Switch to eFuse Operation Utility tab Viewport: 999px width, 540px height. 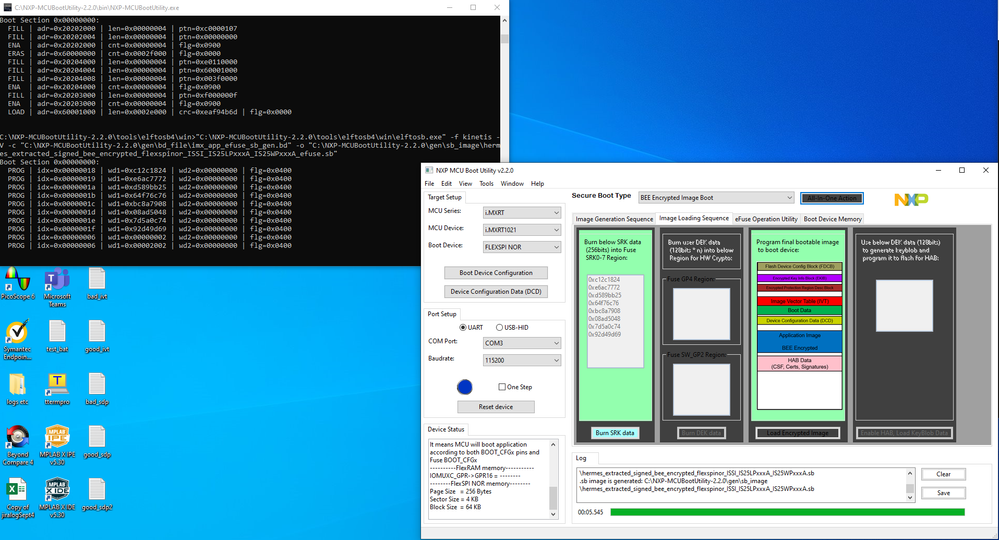coord(766,219)
